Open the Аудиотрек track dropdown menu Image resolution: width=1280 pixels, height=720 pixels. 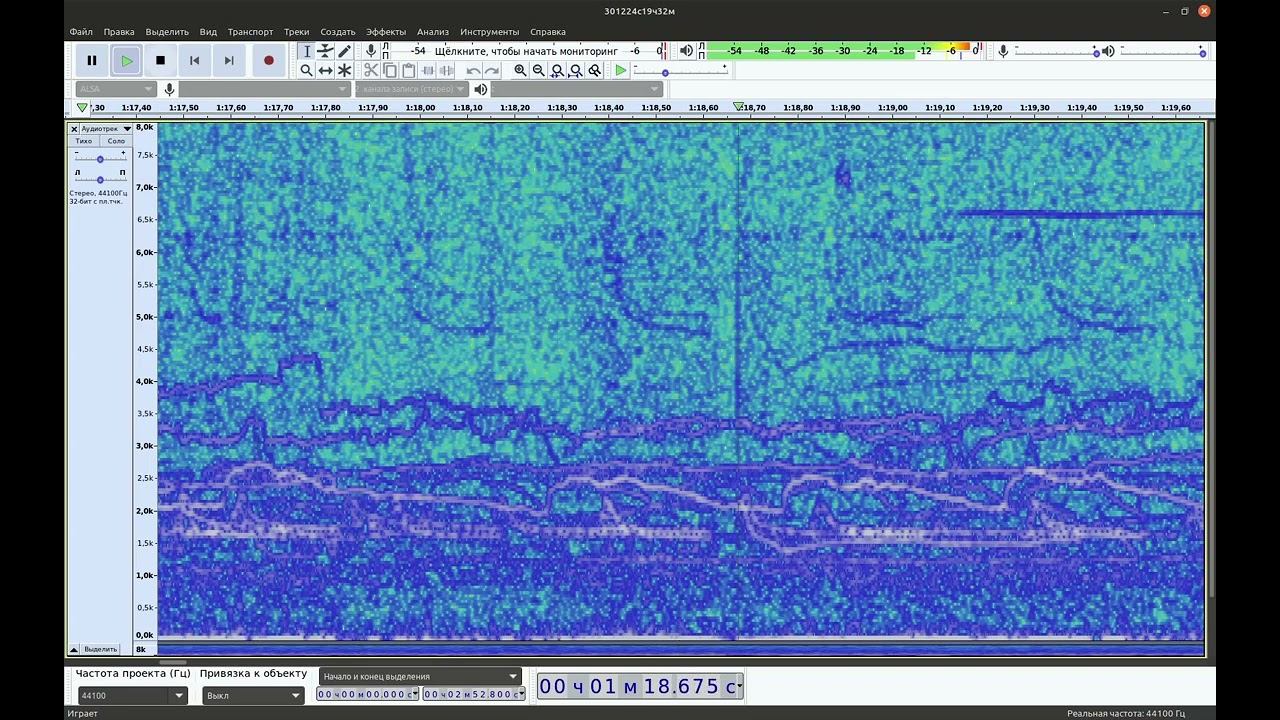click(x=106, y=129)
